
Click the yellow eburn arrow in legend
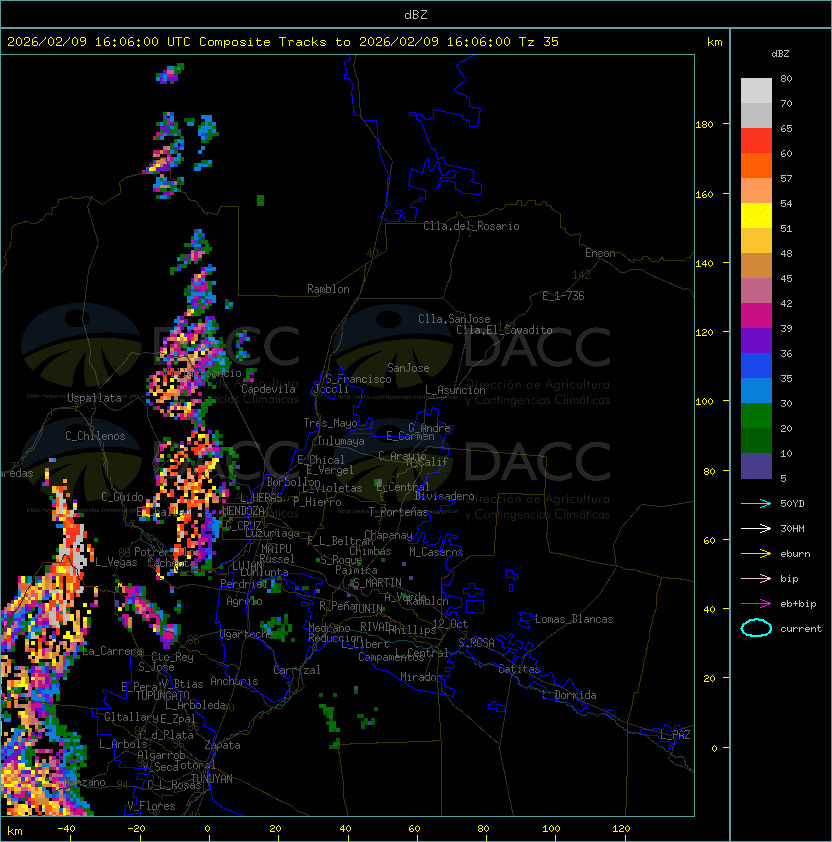[x=756, y=554]
